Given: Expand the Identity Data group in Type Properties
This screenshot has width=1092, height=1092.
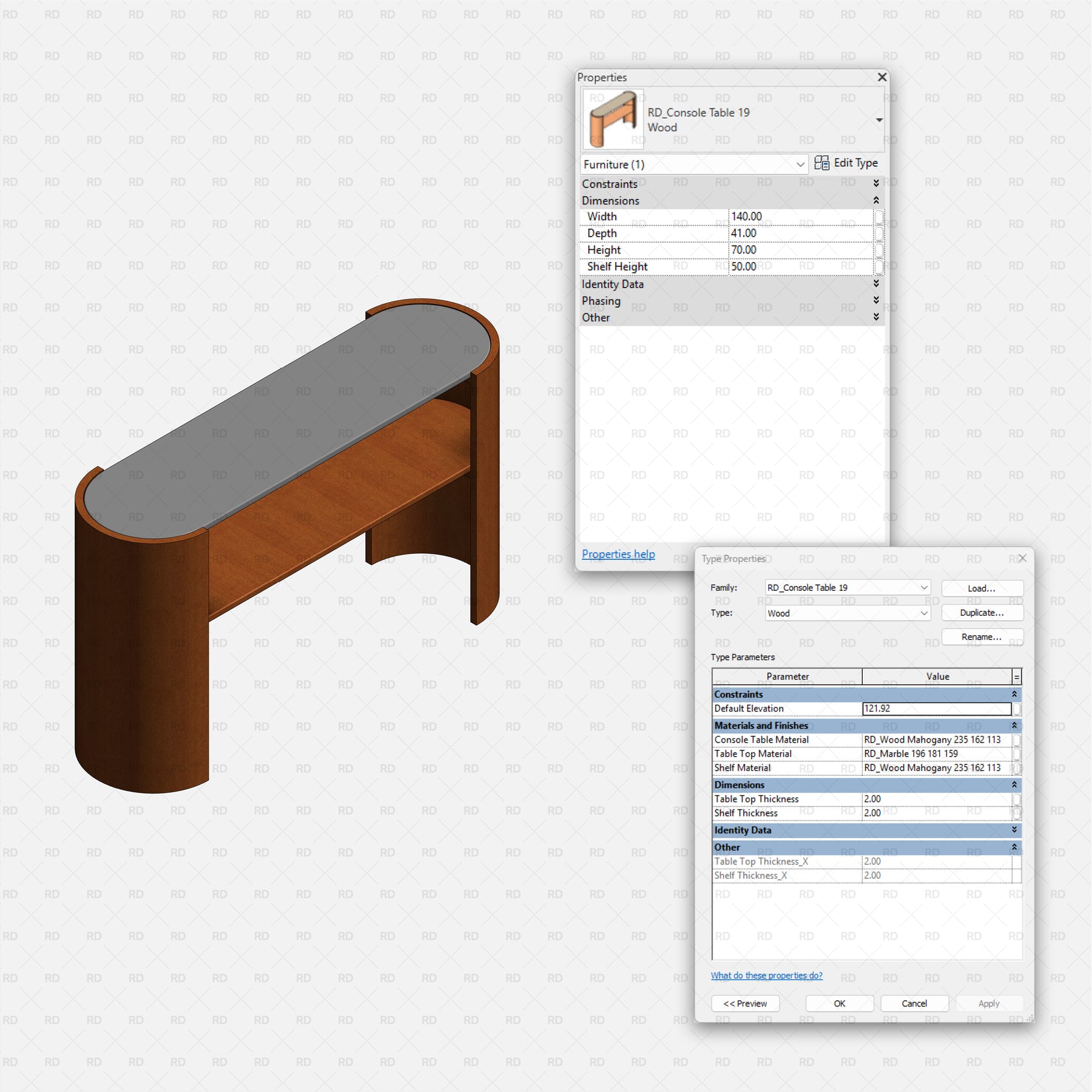Looking at the screenshot, I should pyautogui.click(x=1014, y=830).
